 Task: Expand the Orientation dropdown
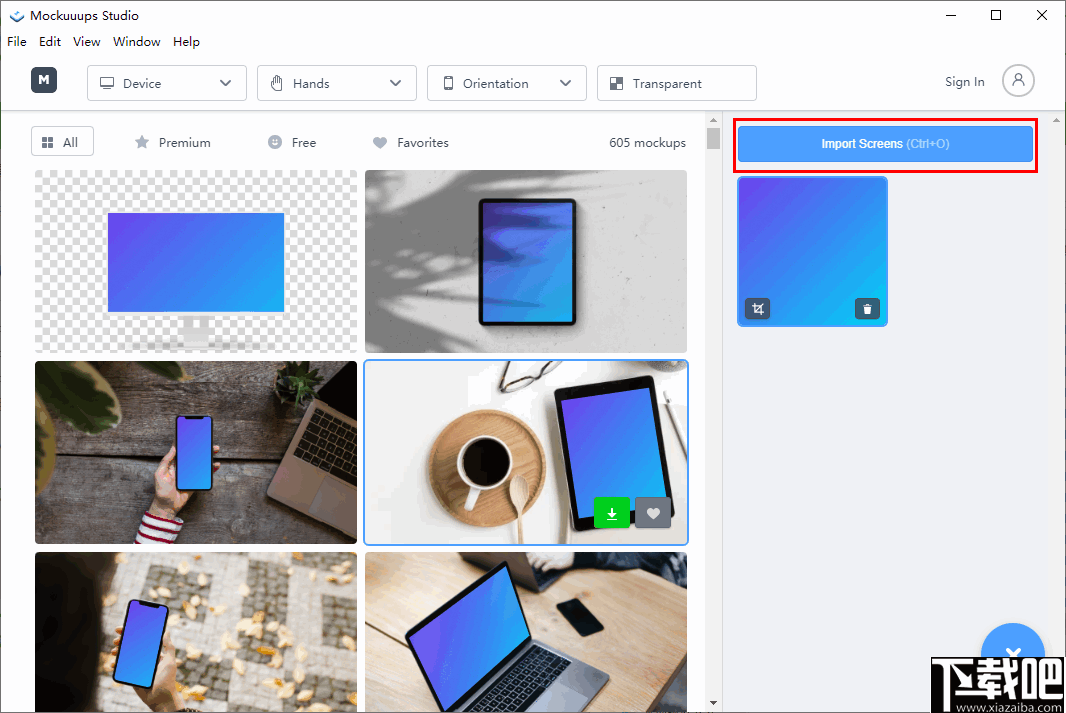pyautogui.click(x=506, y=83)
